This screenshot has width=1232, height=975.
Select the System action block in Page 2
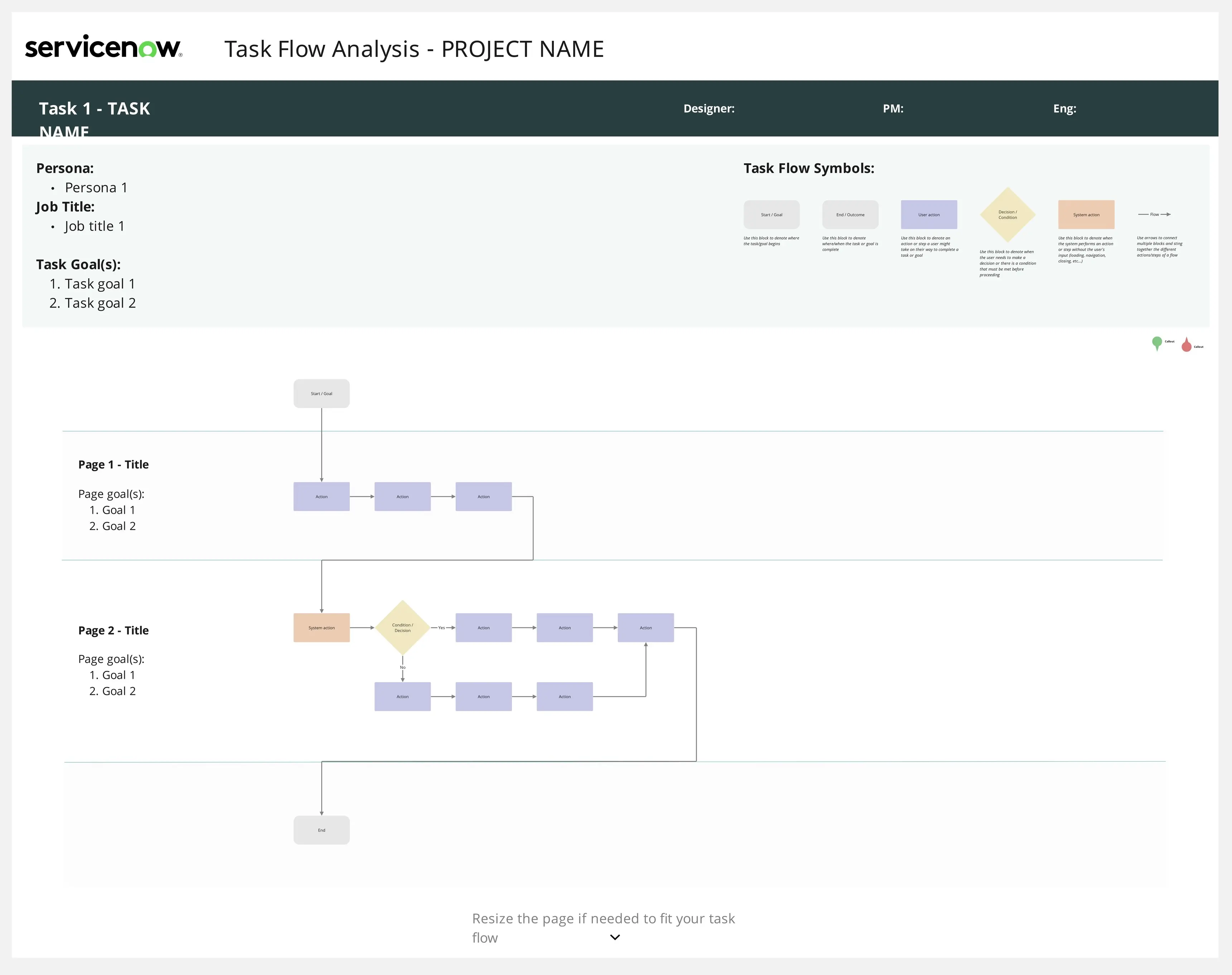pyautogui.click(x=322, y=627)
